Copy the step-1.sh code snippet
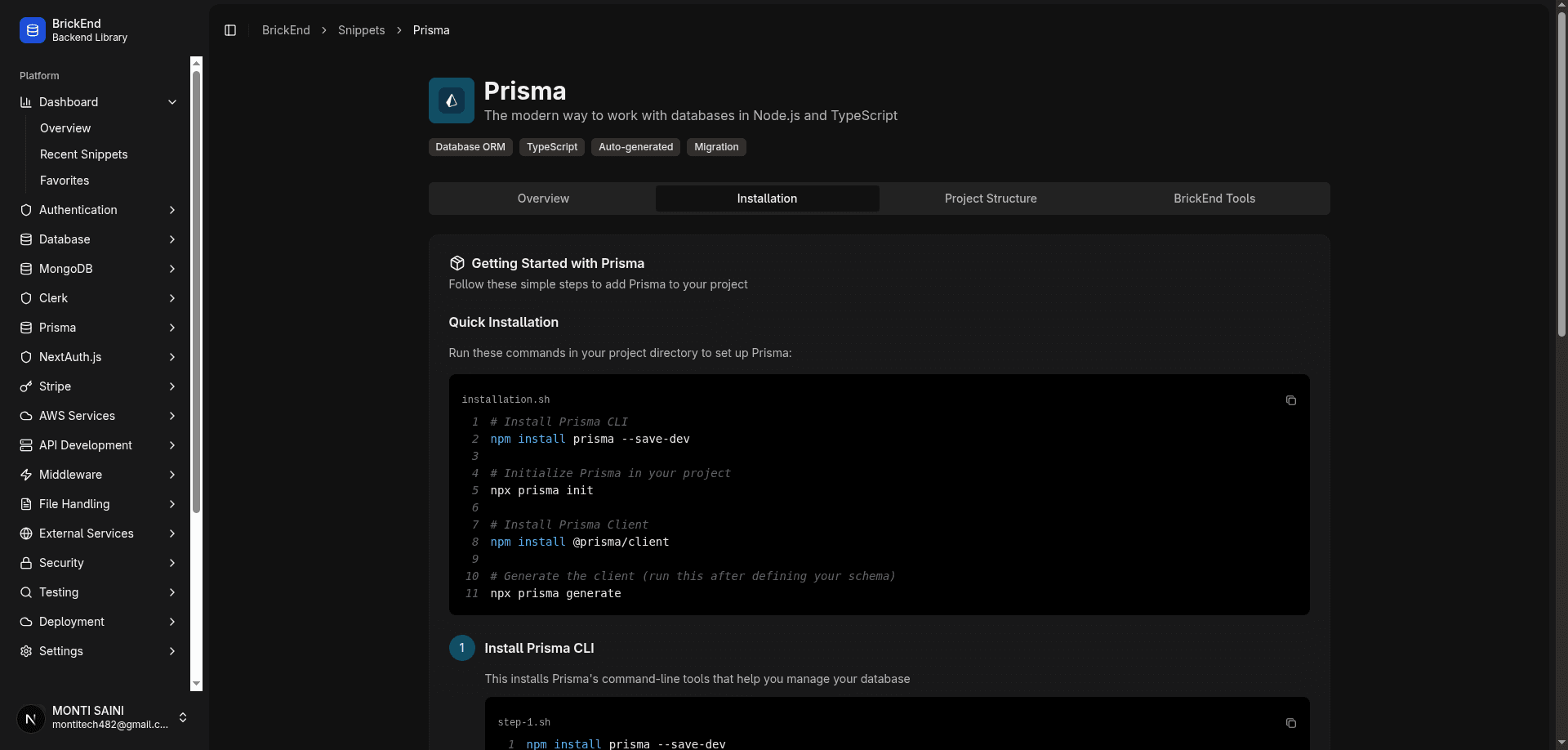The height and width of the screenshot is (750, 1568). 1290,723
